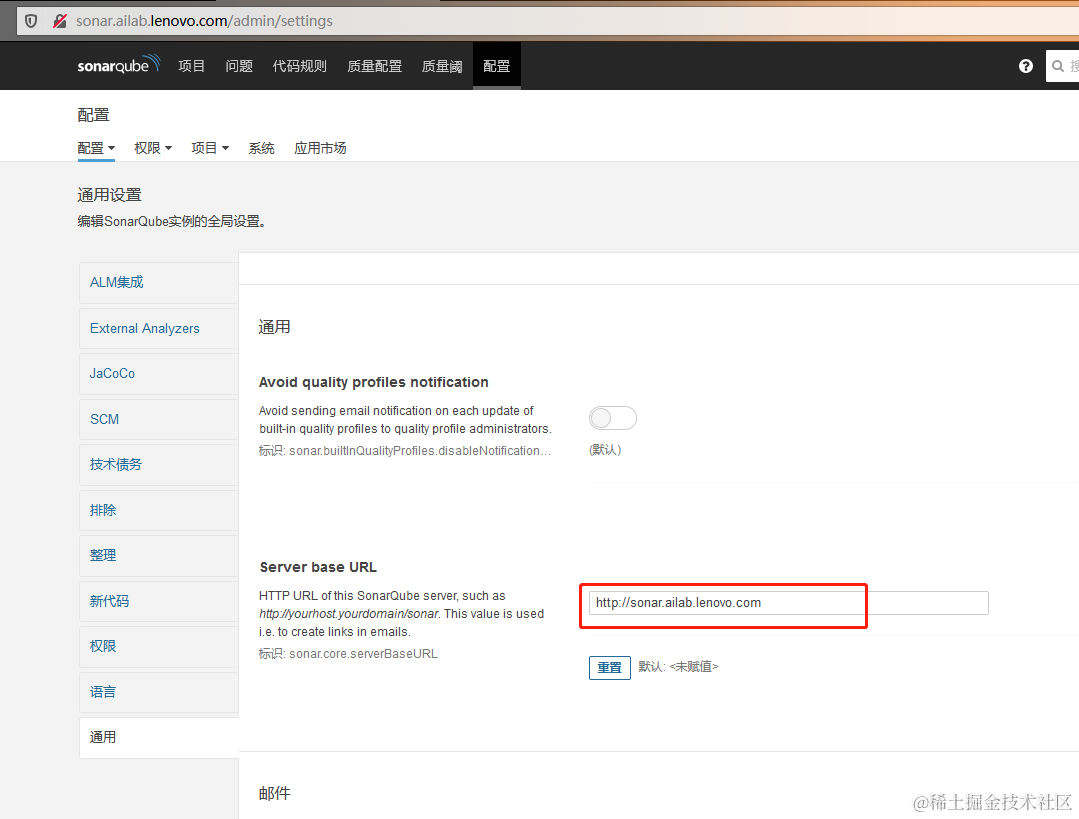Select JaCoCo settings category
This screenshot has width=1079, height=819.
click(x=159, y=374)
